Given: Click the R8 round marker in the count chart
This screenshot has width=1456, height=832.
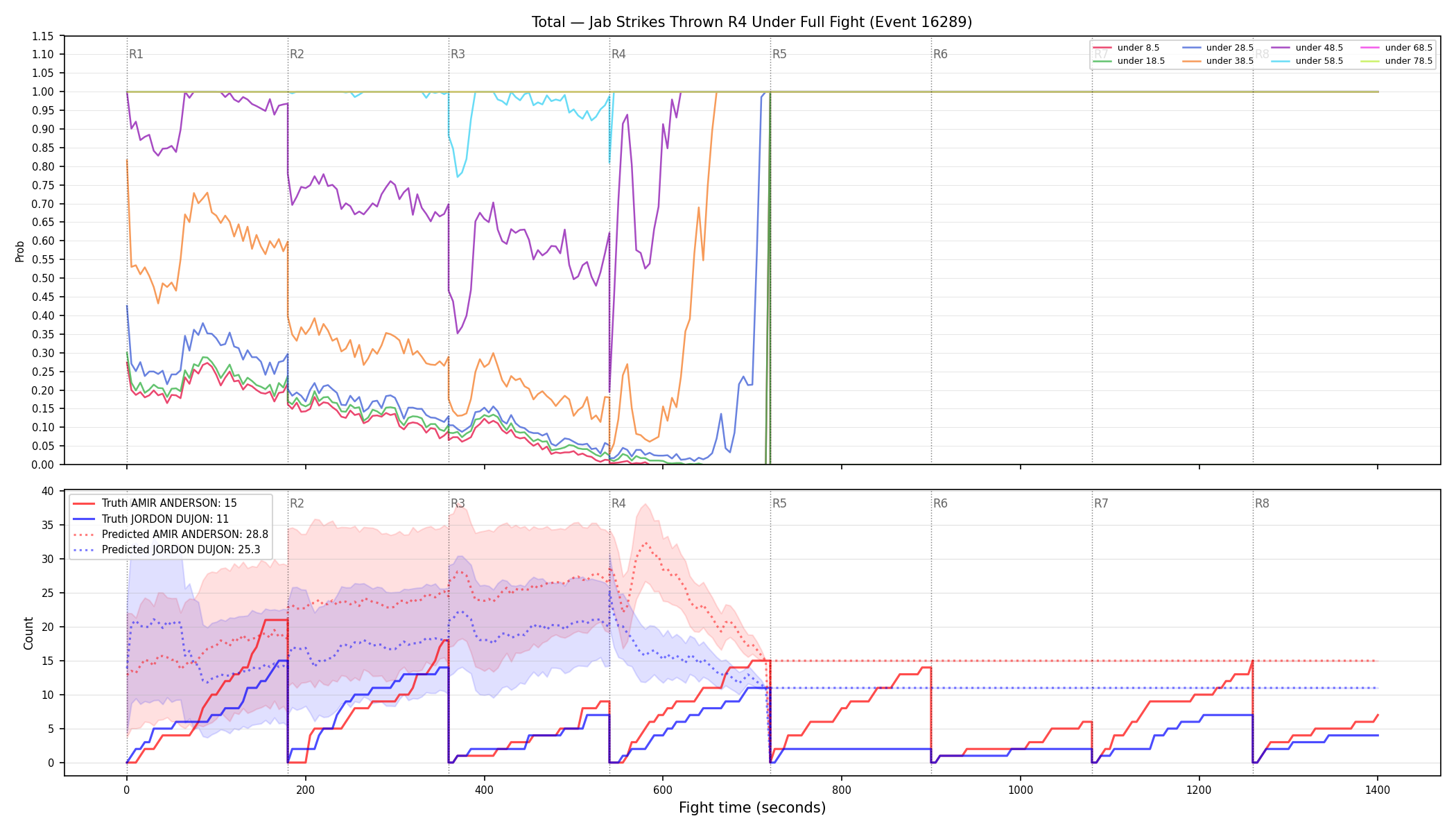Looking at the screenshot, I should pos(1262,503).
